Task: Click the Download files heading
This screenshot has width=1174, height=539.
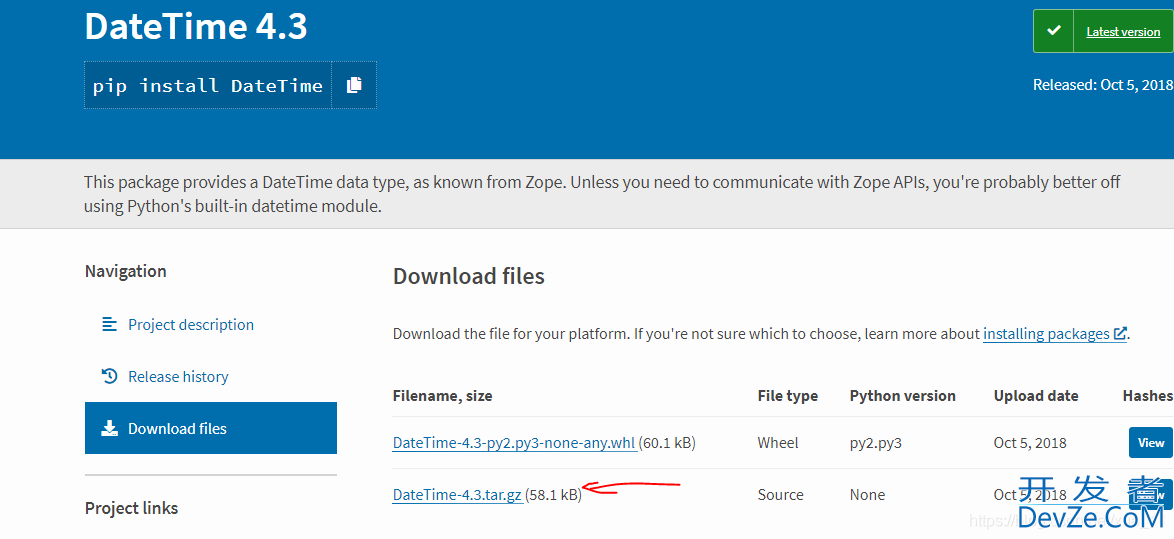Action: coord(469,276)
